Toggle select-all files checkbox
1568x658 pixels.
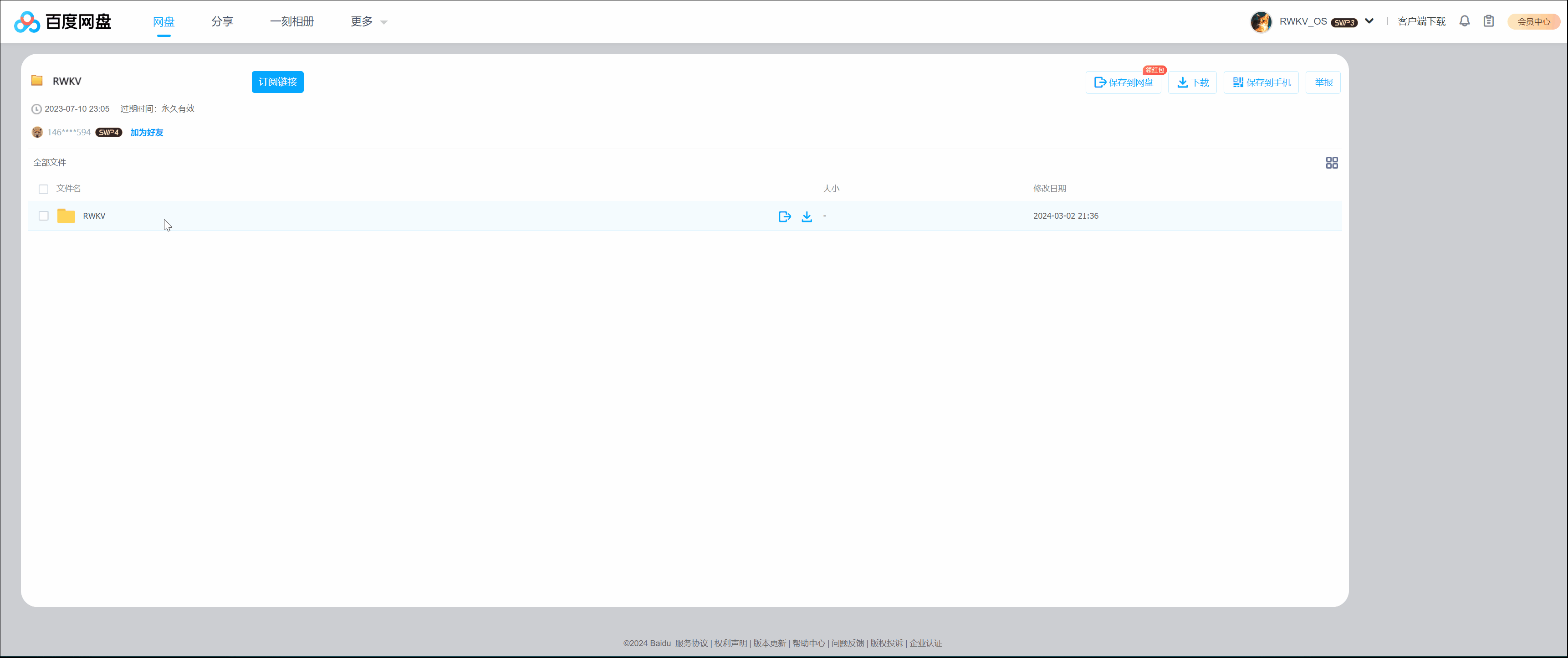[x=43, y=189]
